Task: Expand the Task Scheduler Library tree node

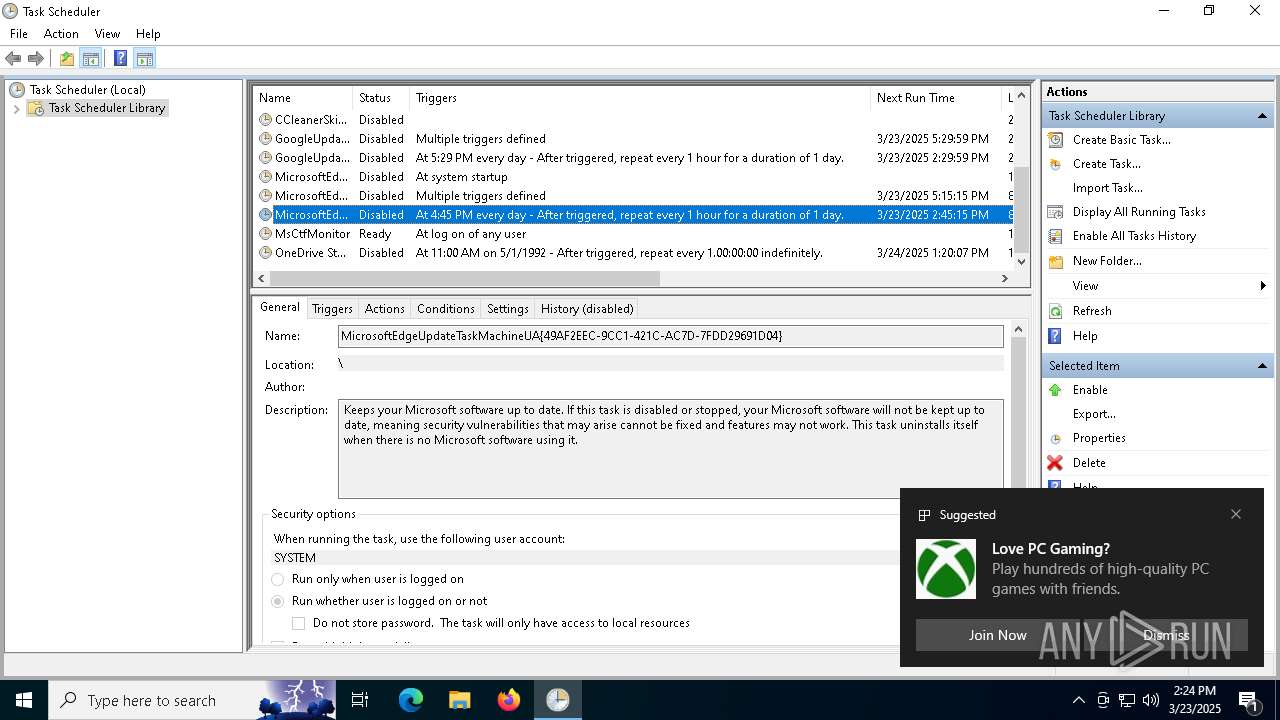Action: click(17, 108)
